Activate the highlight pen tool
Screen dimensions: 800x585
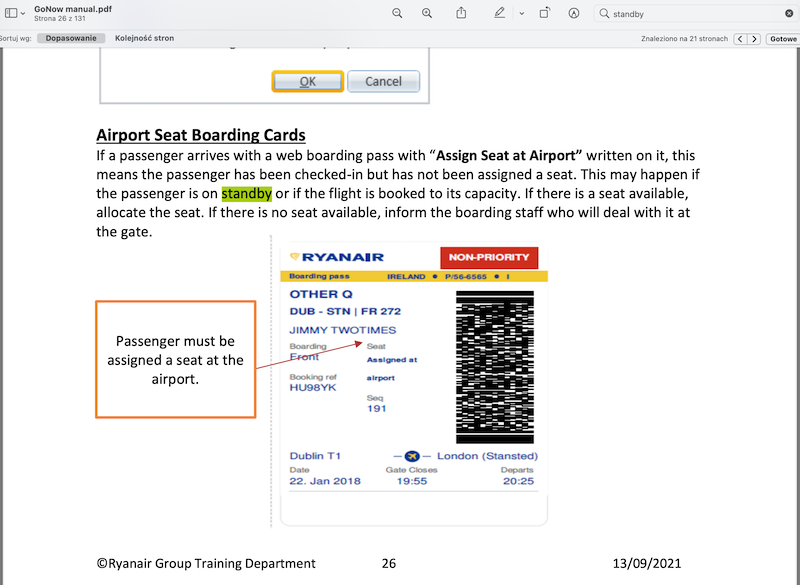499,13
